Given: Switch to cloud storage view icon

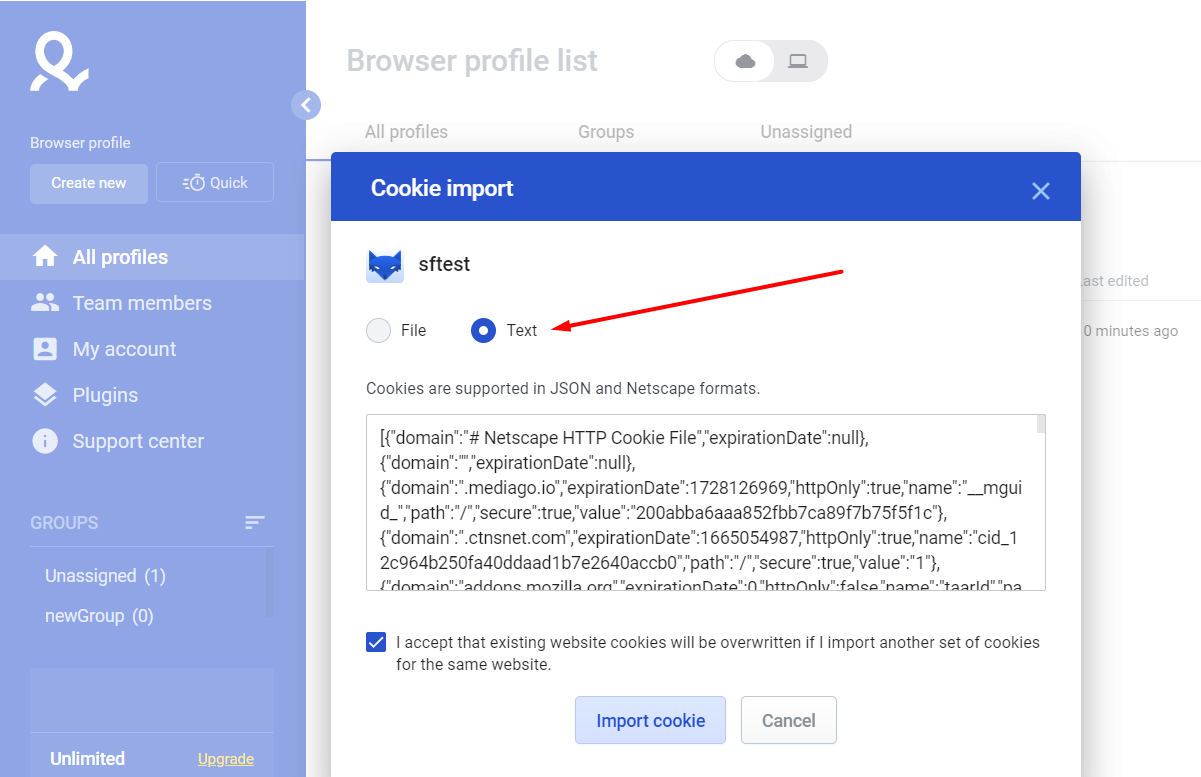Looking at the screenshot, I should pos(745,61).
